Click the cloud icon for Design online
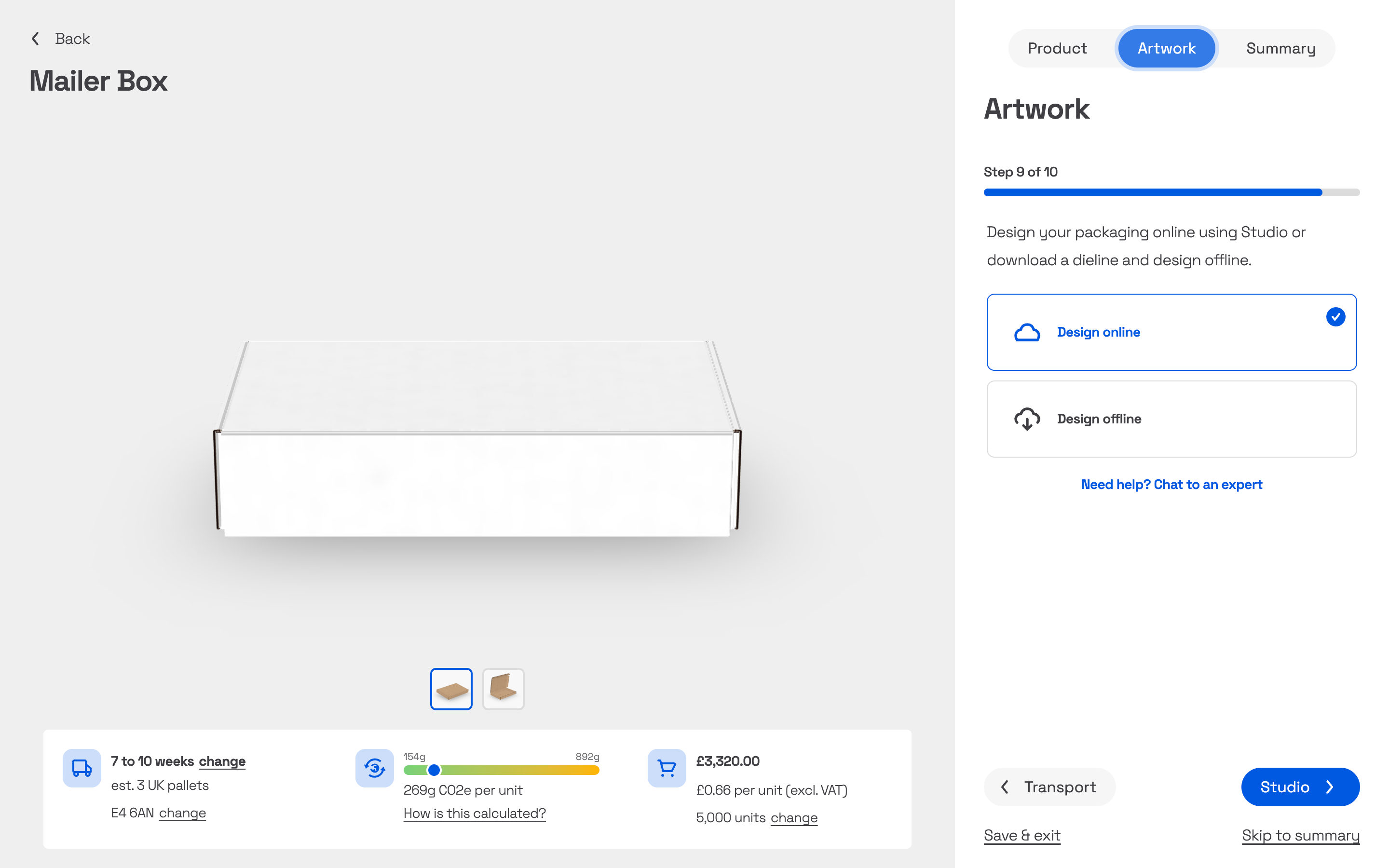The height and width of the screenshot is (868, 1389). coord(1027,332)
